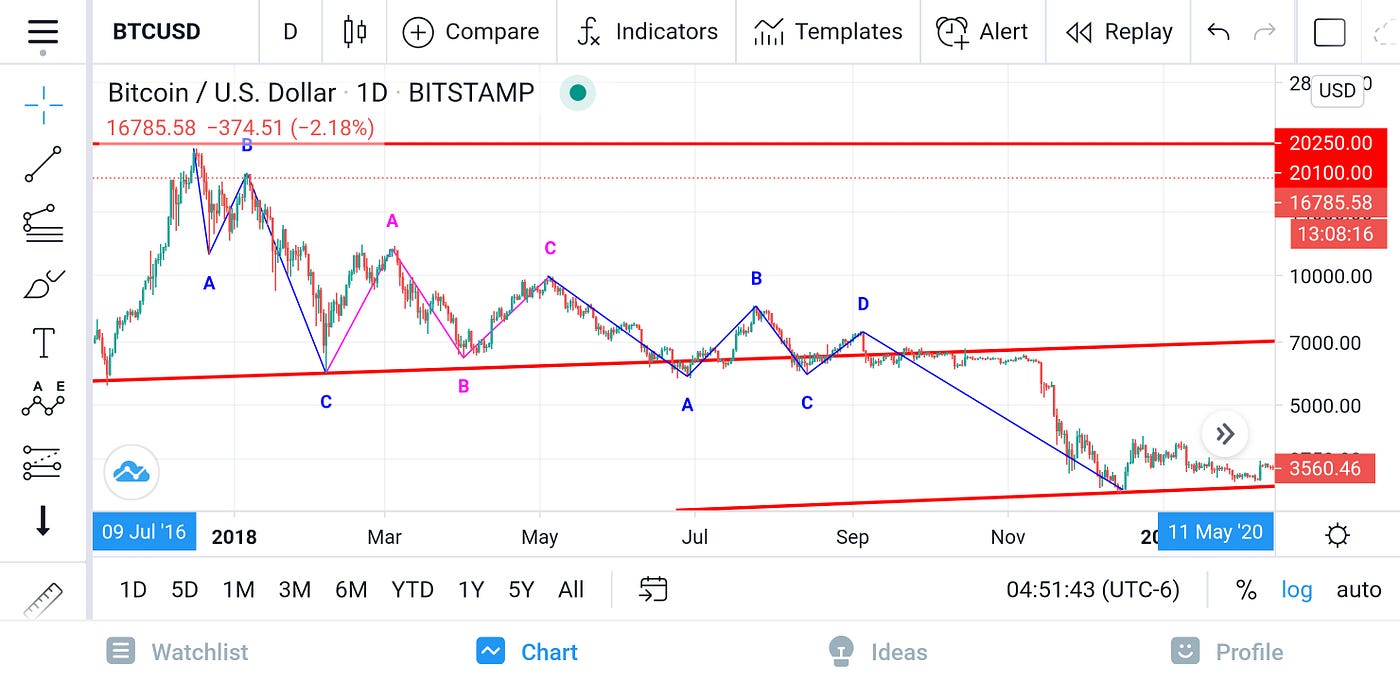This screenshot has height=681, width=1400.
Task: Click the scroll-to-latest-bar double arrow
Action: 1224,433
